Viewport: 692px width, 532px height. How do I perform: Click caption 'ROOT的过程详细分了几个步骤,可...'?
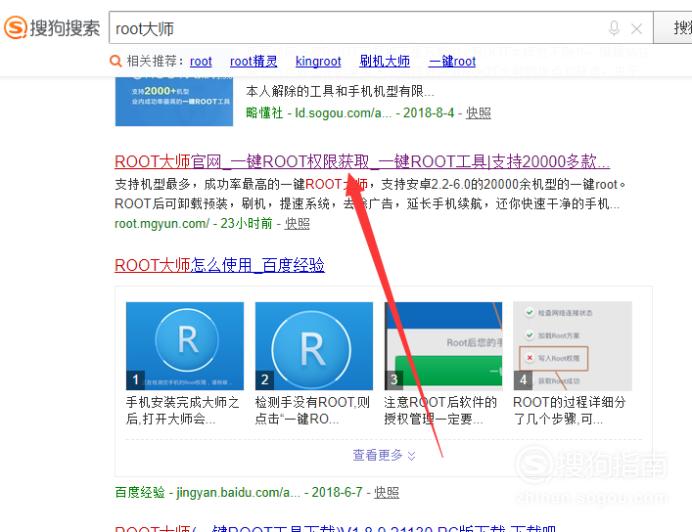[570, 410]
